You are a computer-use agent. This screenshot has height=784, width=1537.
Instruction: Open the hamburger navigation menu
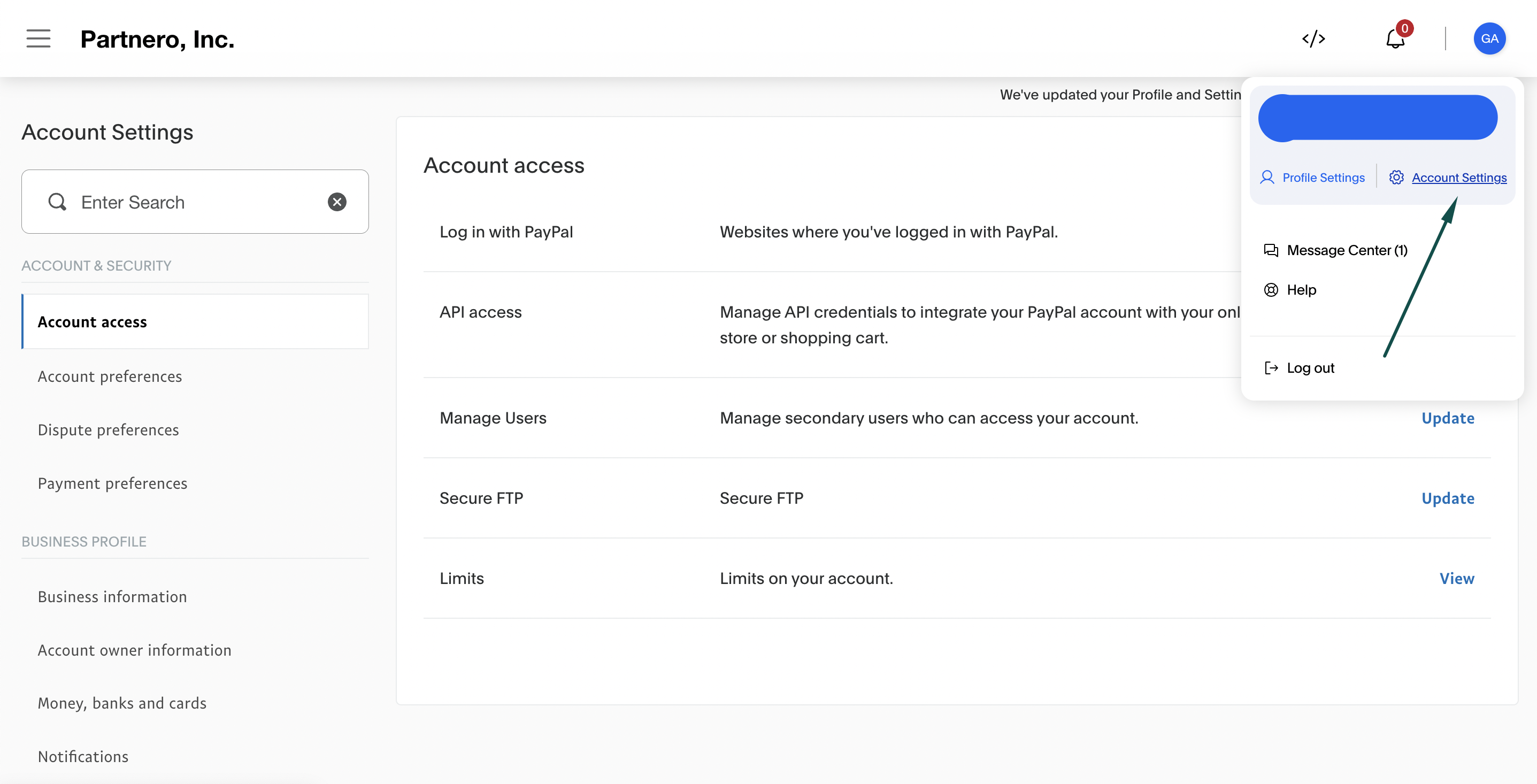(x=38, y=39)
